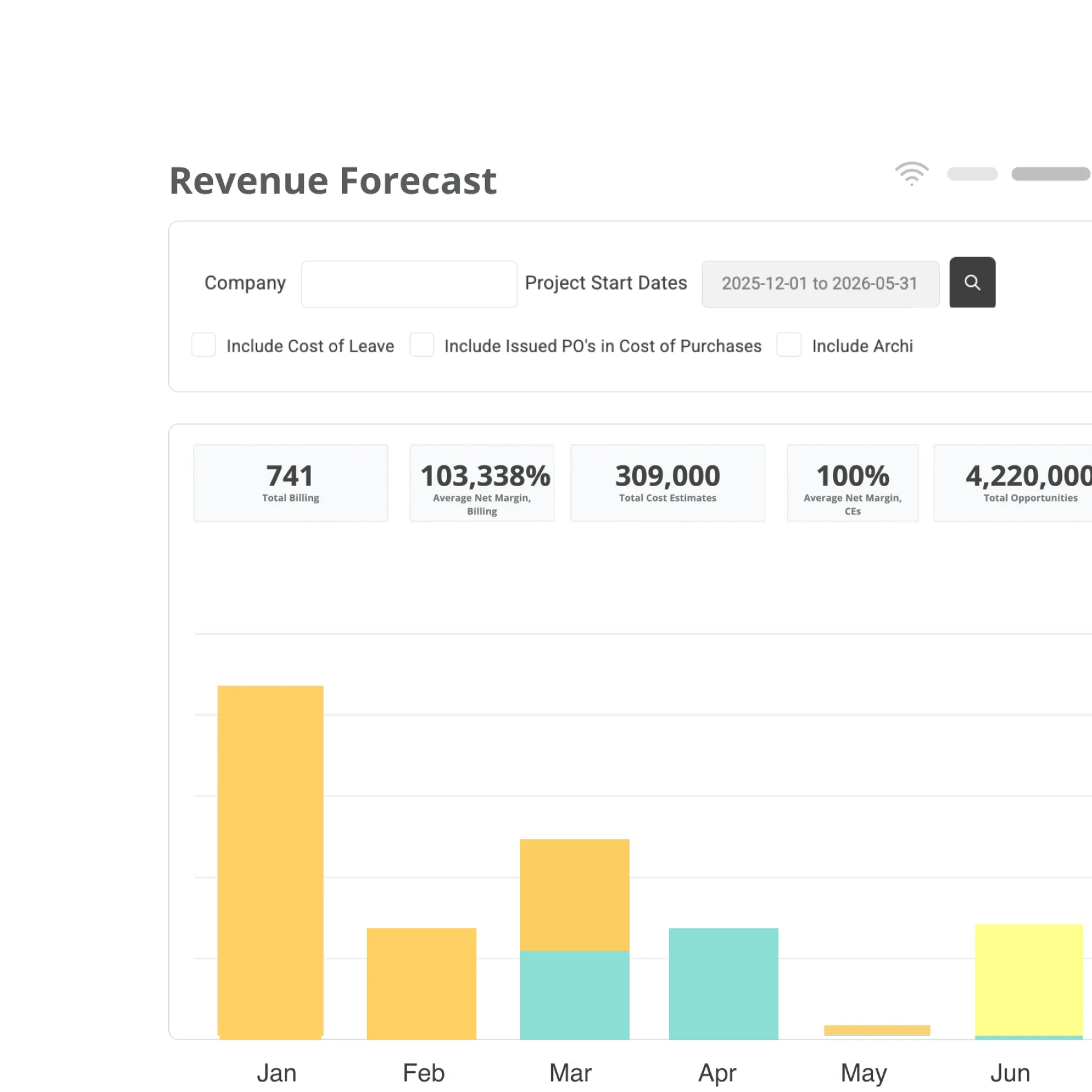Click the Apr axis label
Viewport: 1092px width, 1092px height.
click(x=717, y=1074)
